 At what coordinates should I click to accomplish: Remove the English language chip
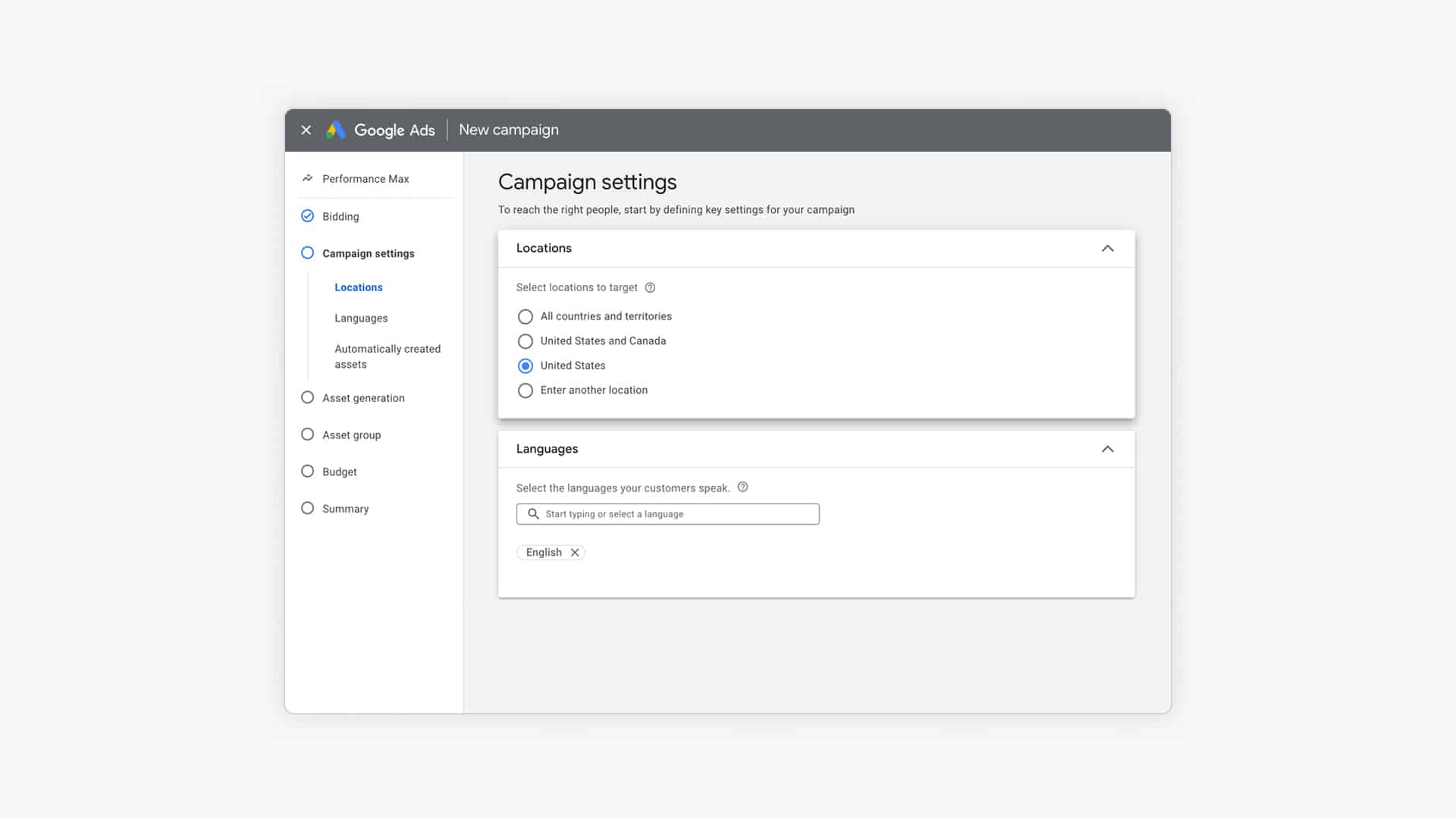point(575,553)
